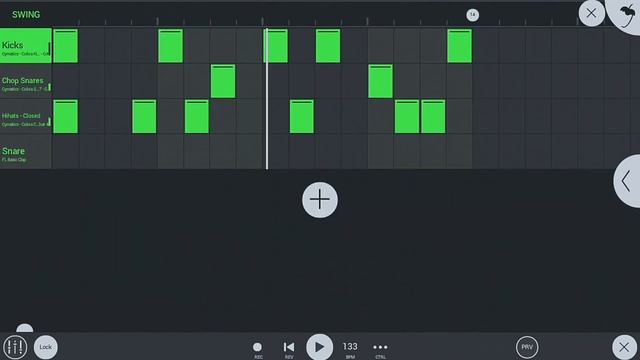Image resolution: width=640 pixels, height=360 pixels.
Task: Close the panel with the bottom-right X
Action: (624, 347)
